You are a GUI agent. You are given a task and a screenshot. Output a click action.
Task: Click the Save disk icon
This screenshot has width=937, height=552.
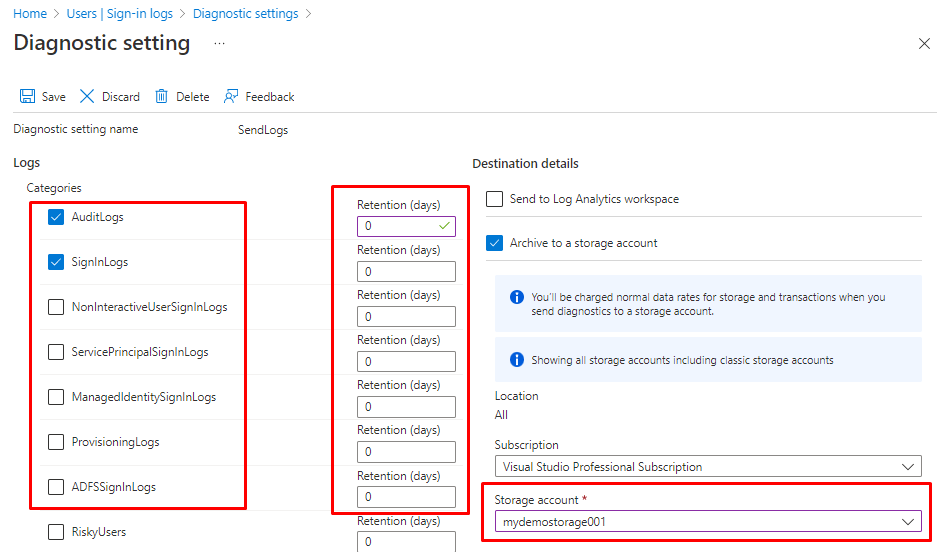point(28,97)
